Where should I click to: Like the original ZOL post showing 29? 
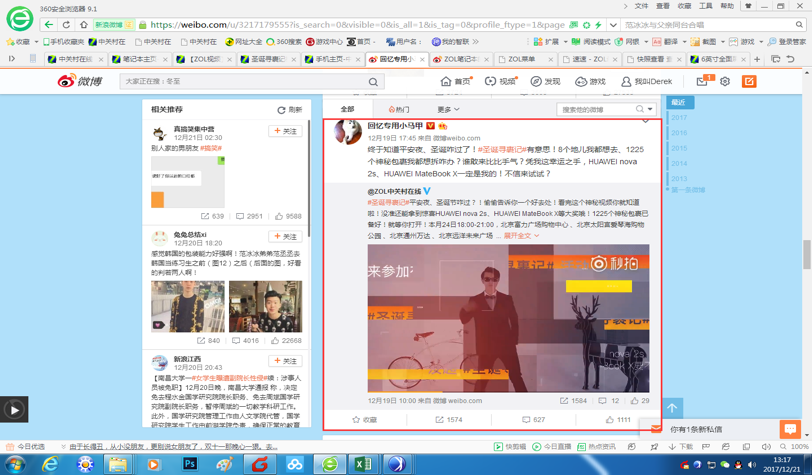640,400
